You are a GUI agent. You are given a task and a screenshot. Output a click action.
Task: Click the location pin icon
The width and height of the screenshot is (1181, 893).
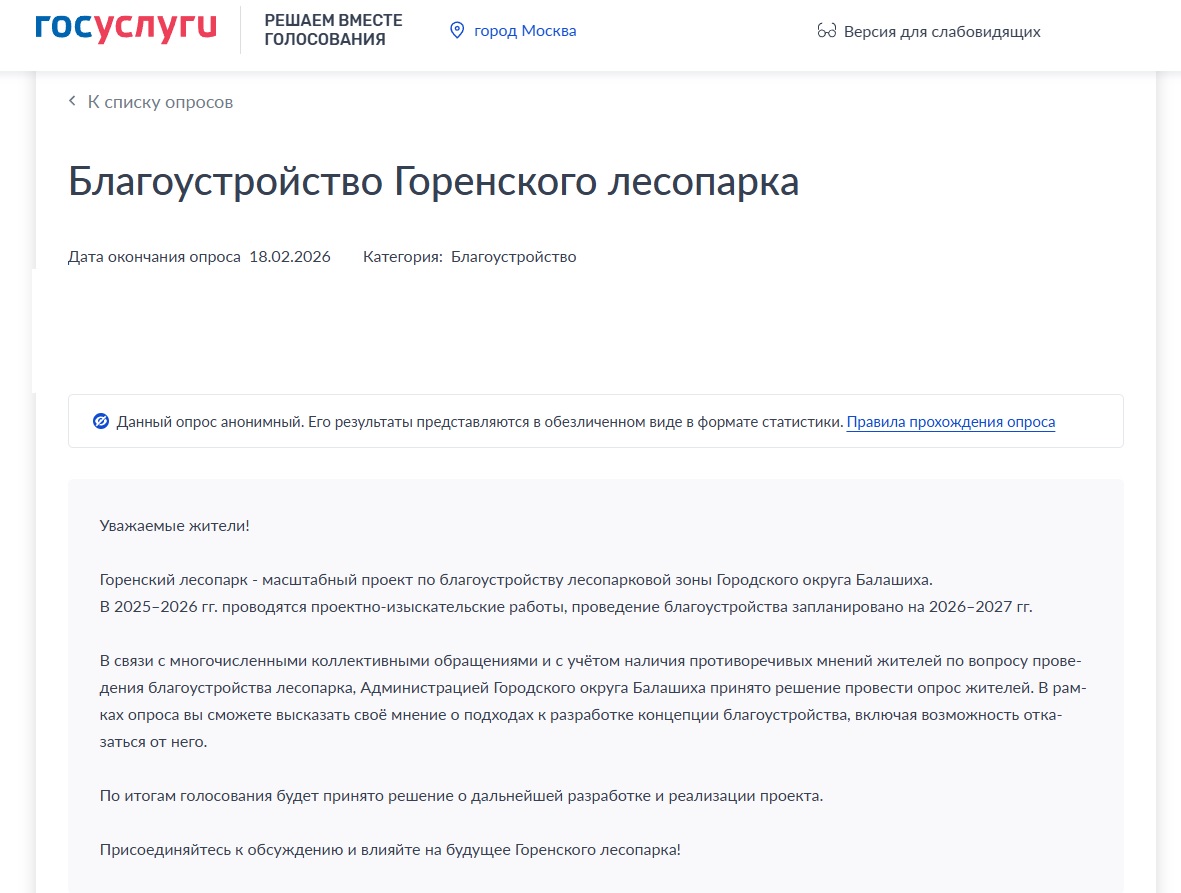(x=457, y=31)
